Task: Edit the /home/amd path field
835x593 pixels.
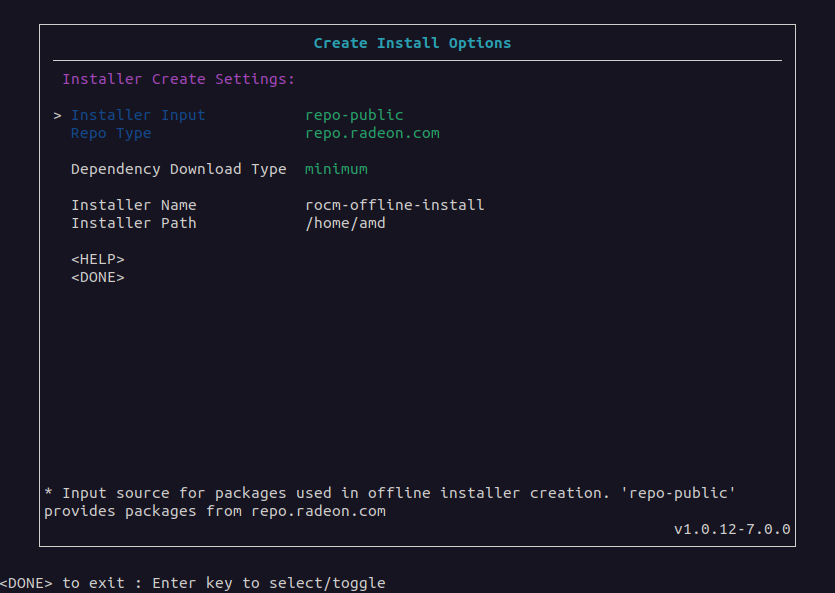Action: point(345,224)
